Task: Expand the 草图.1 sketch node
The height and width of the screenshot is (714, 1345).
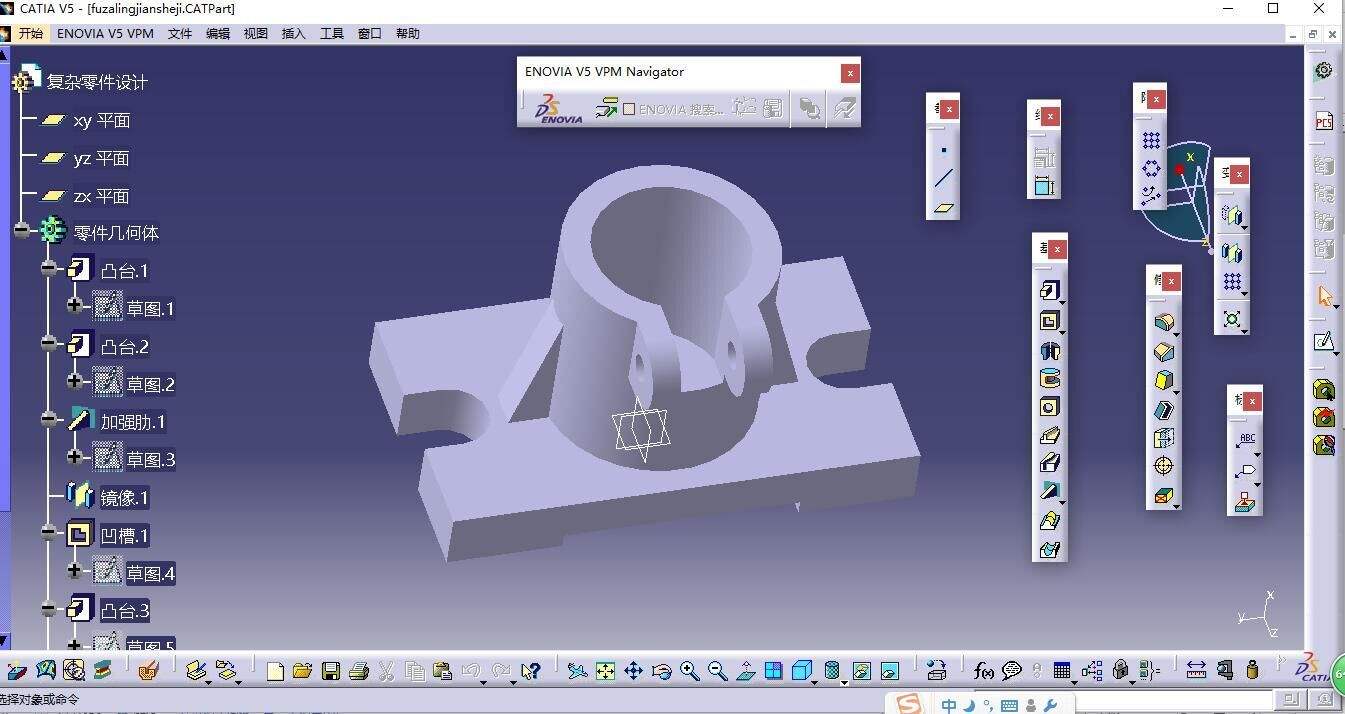Action: tap(75, 307)
